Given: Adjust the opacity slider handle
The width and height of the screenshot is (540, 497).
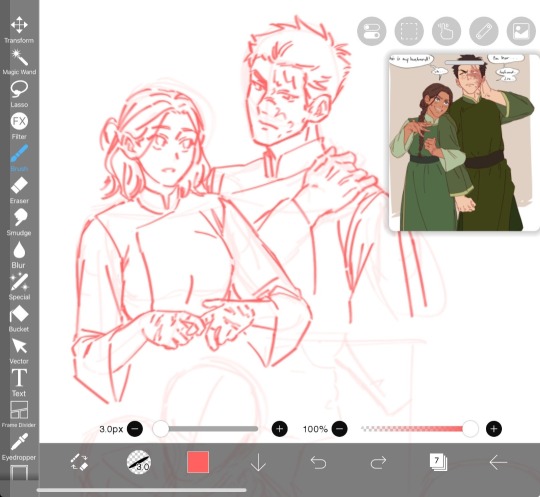Looking at the screenshot, I should (470, 429).
